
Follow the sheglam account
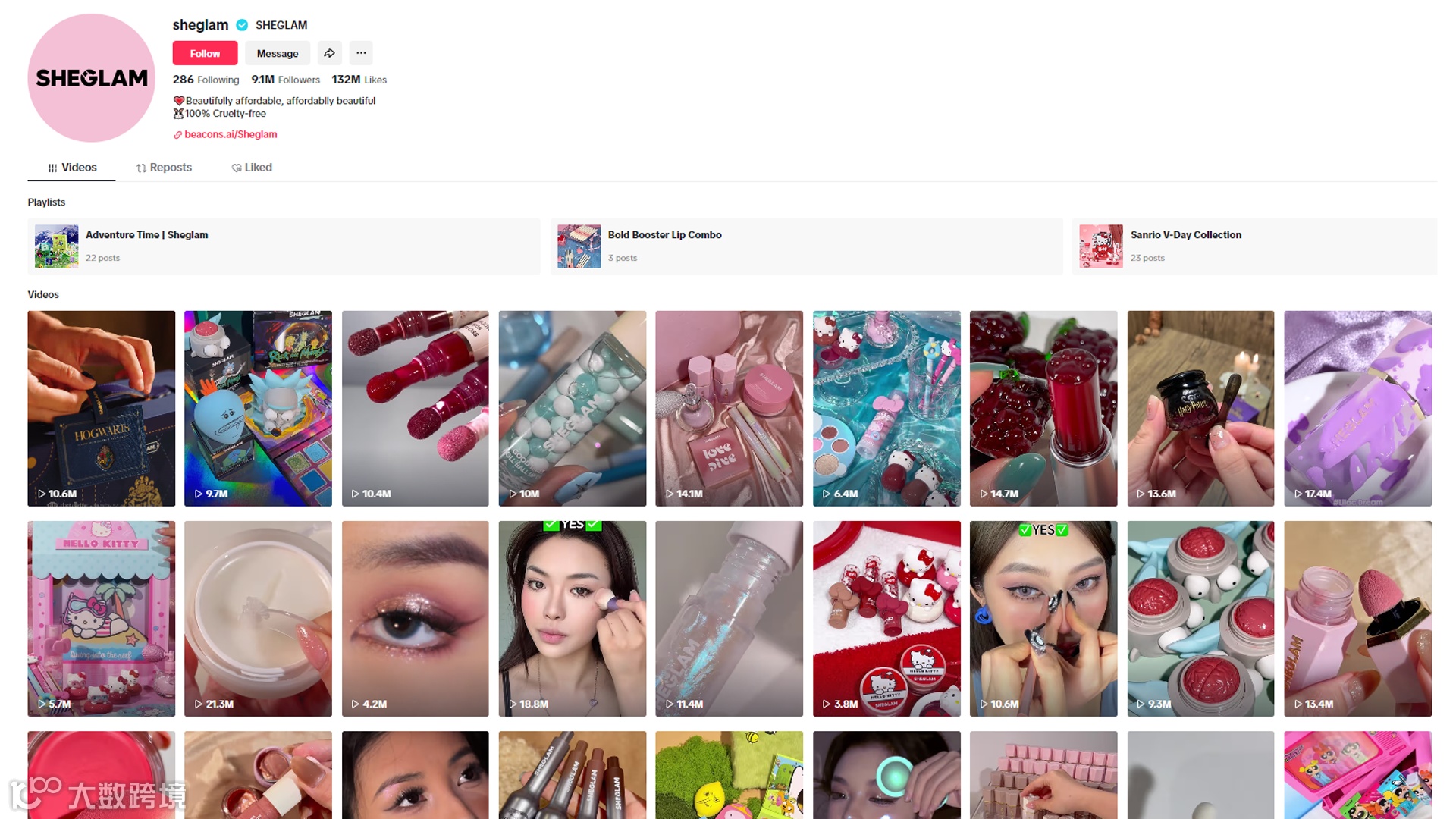pos(205,53)
